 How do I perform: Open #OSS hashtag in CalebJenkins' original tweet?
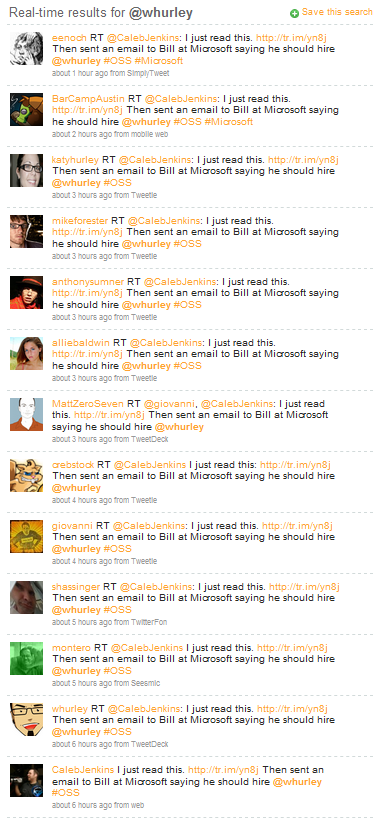click(x=66, y=793)
